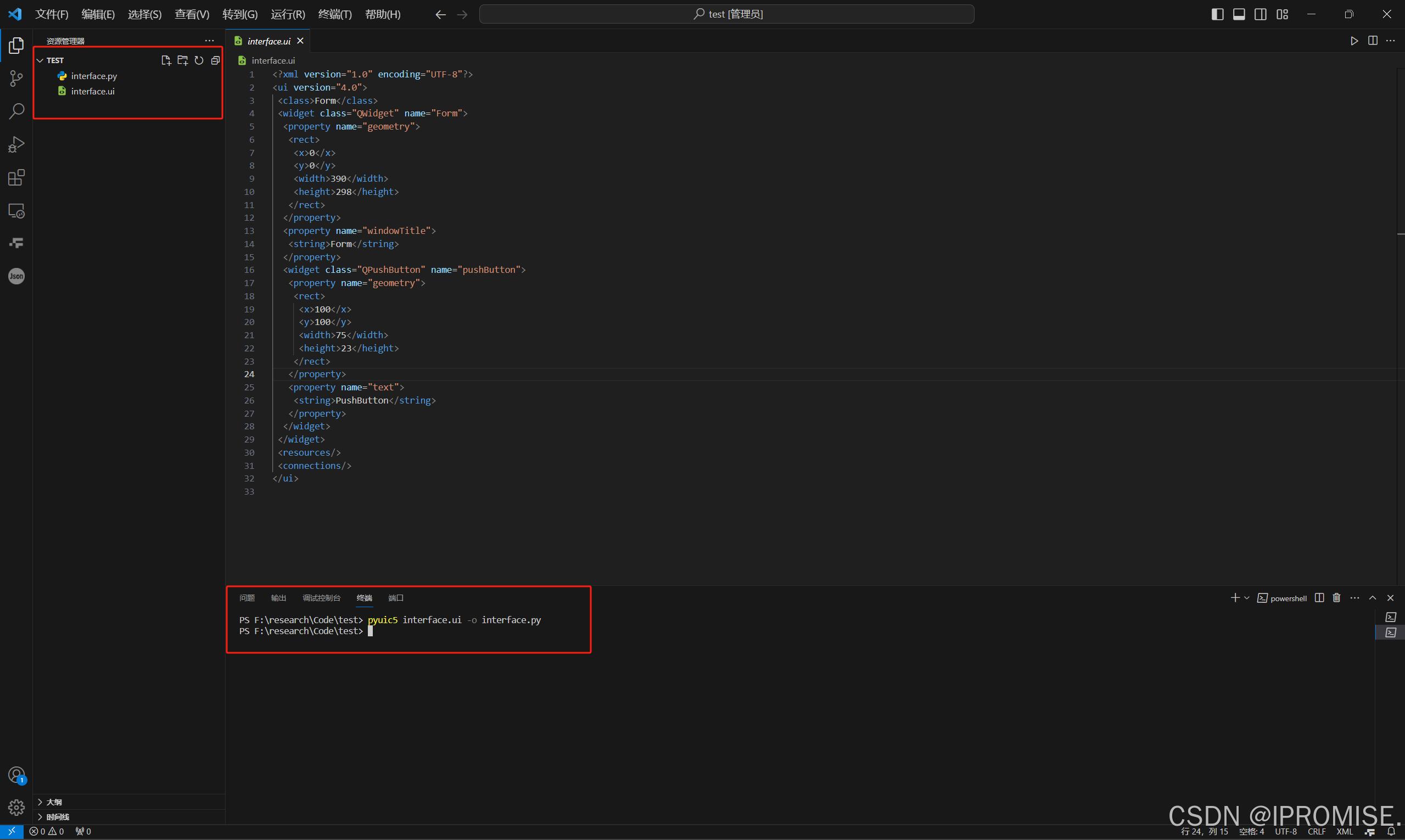Open the 终端(T) menu in the menu bar

click(334, 14)
